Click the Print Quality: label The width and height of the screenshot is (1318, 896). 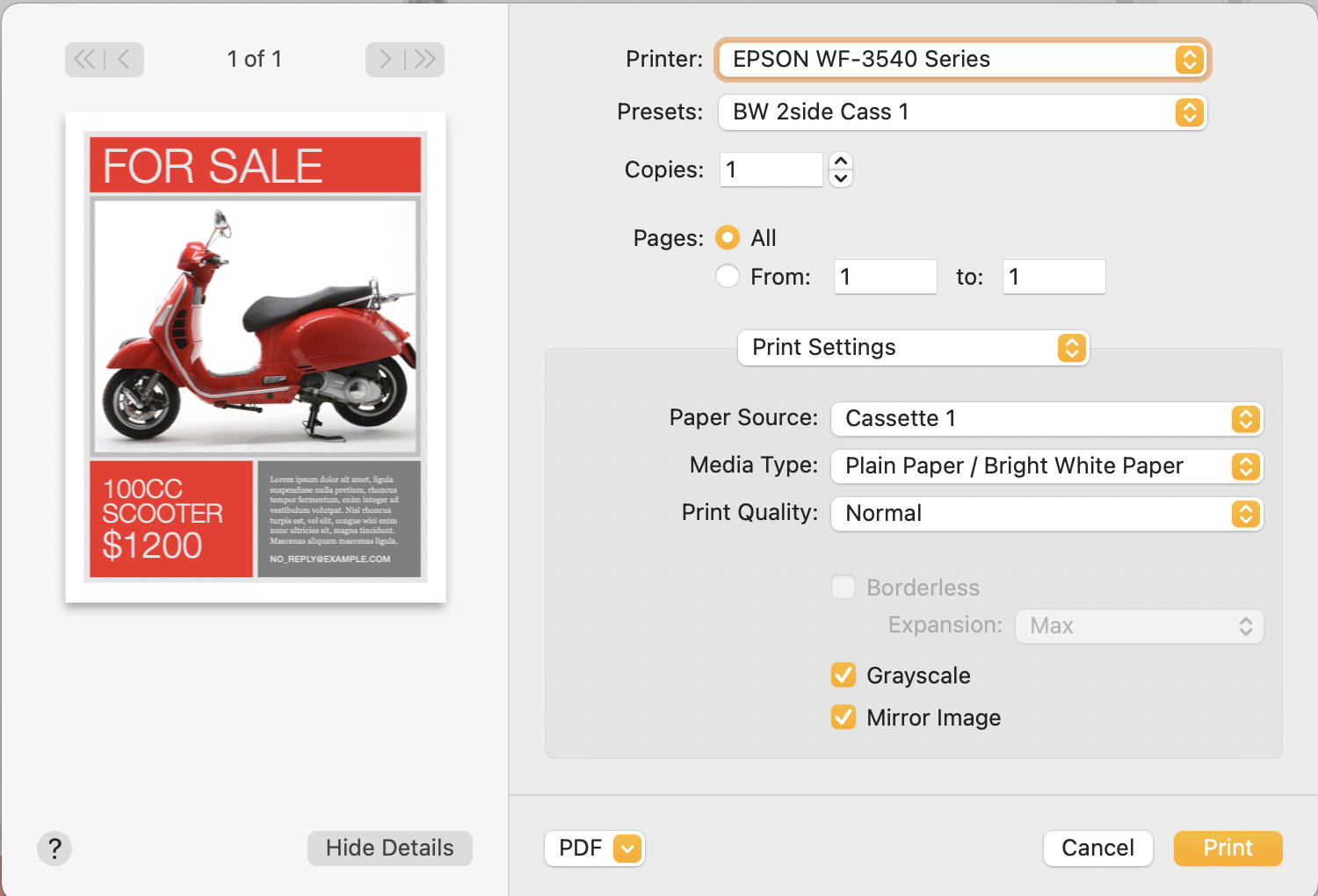point(750,512)
